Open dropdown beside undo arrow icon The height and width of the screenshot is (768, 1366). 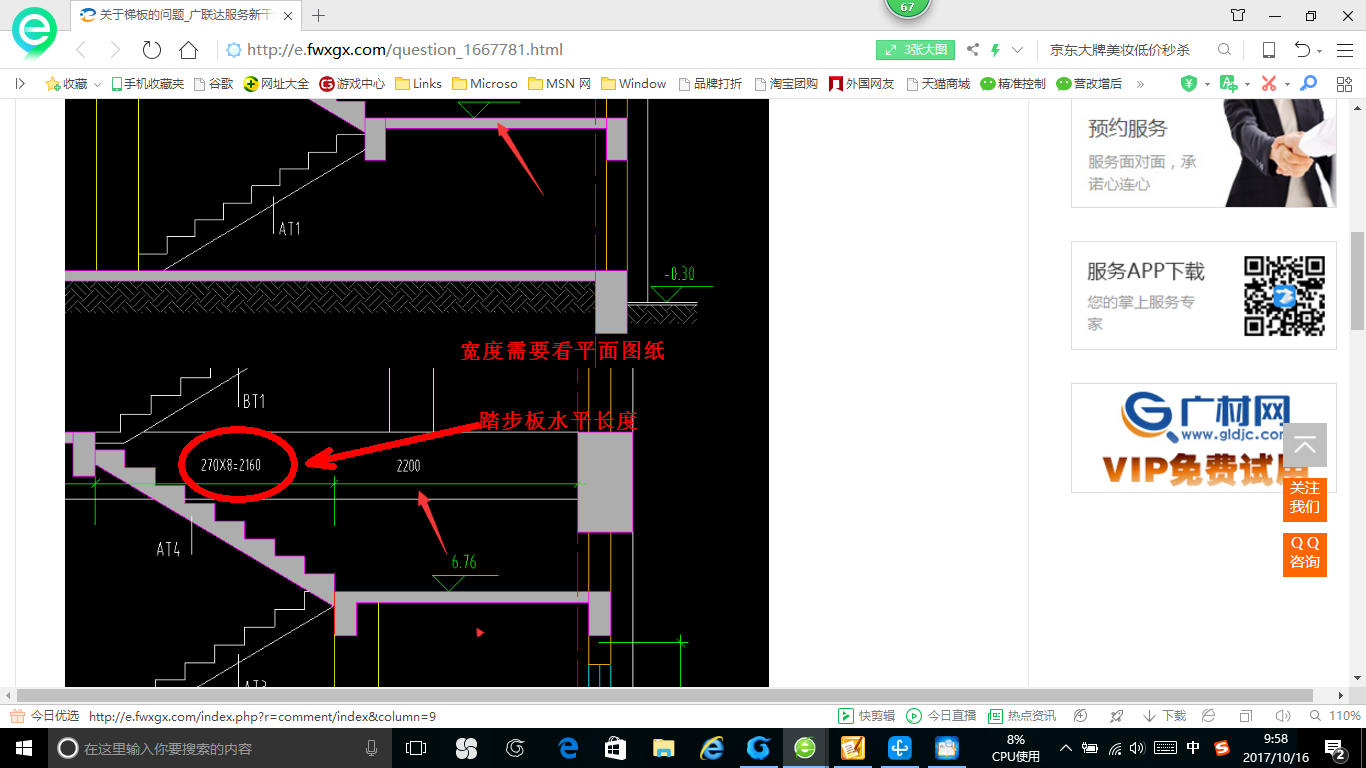[1320, 51]
